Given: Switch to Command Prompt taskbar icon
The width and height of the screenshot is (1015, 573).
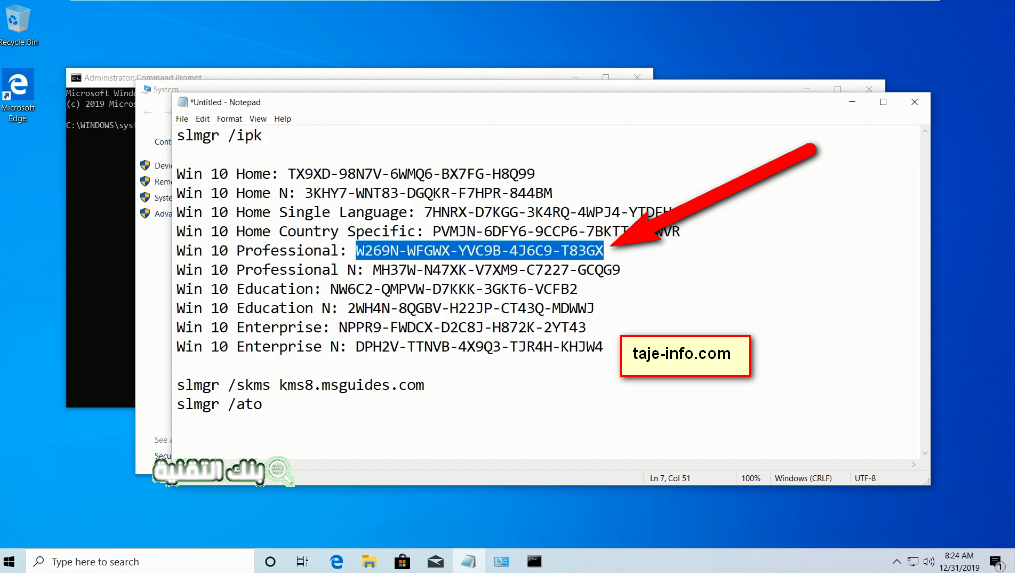Looking at the screenshot, I should (x=534, y=561).
